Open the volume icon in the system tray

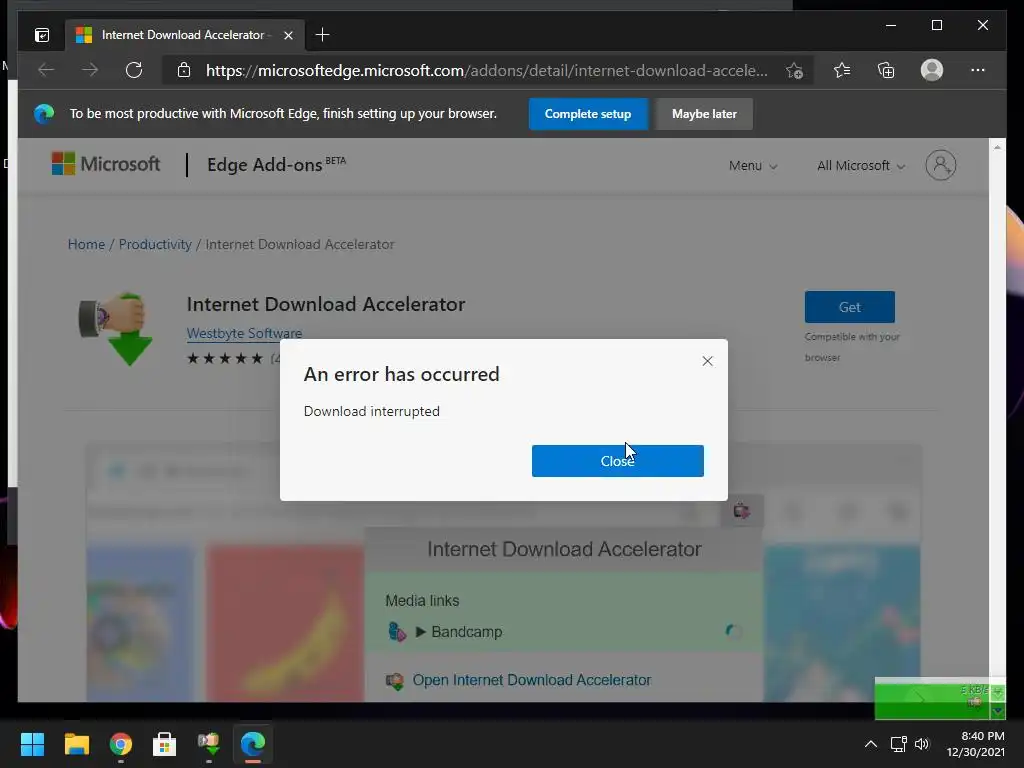click(x=921, y=744)
